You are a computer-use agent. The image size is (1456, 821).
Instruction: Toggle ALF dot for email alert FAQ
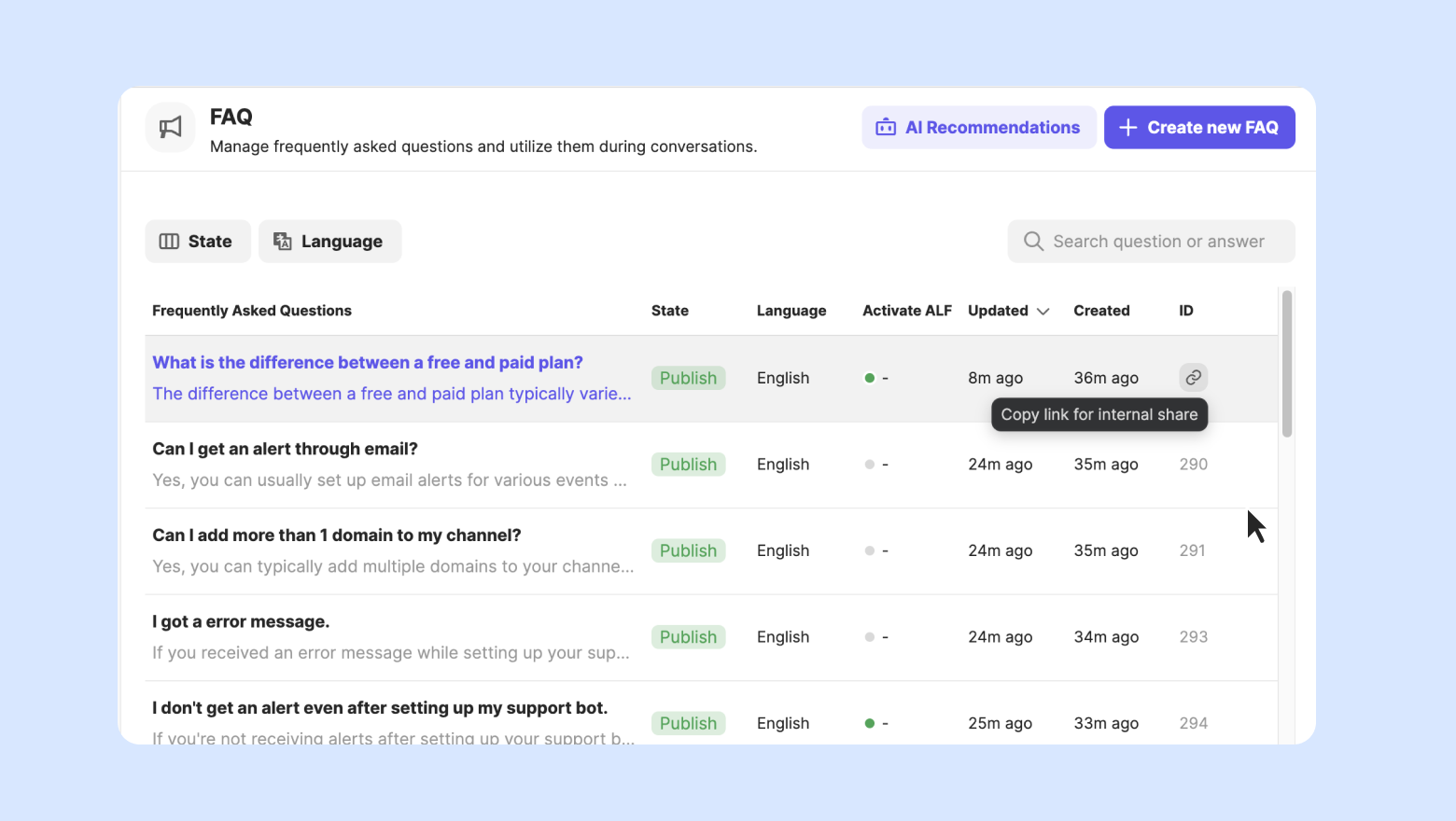click(870, 465)
